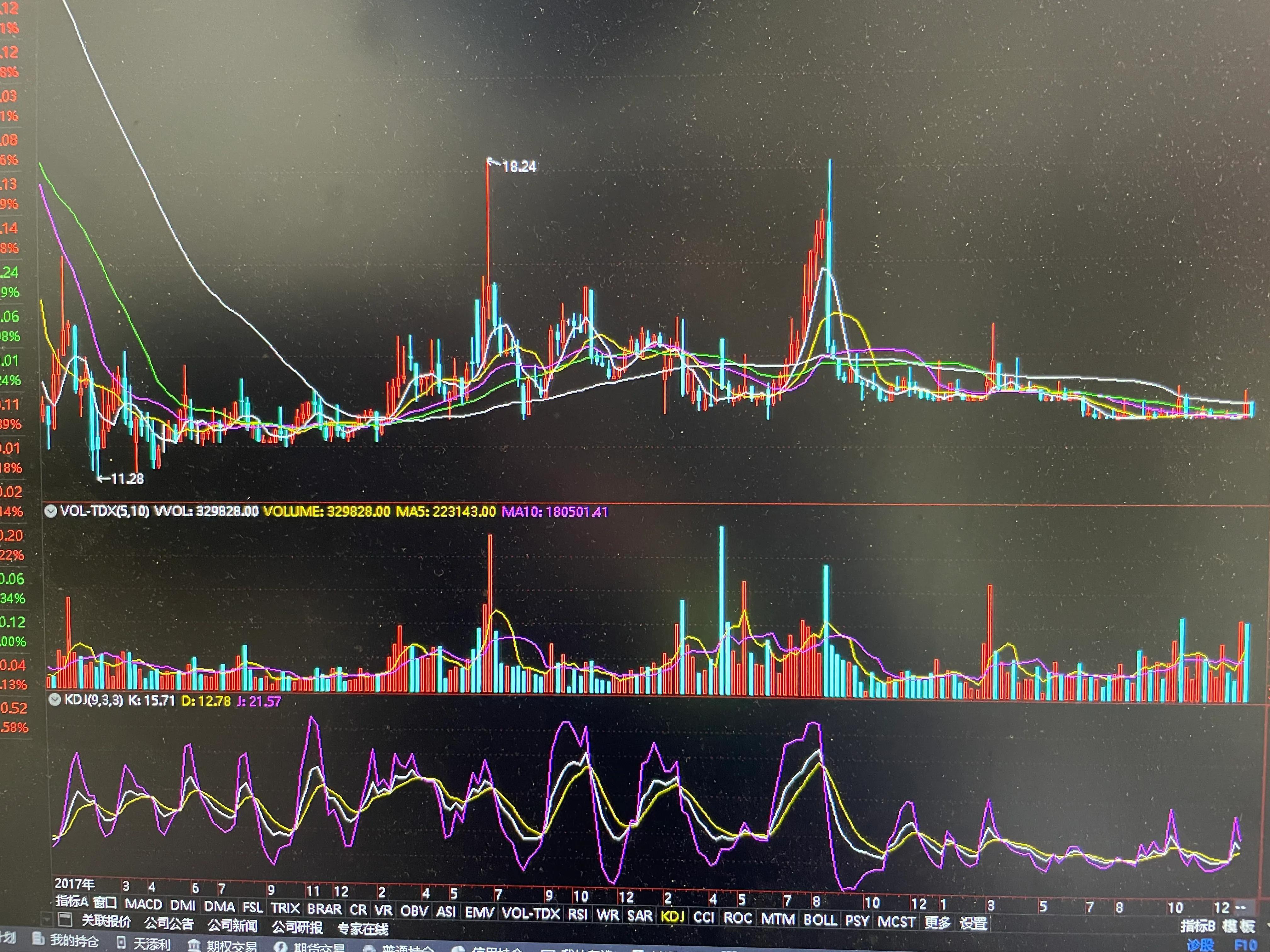Open the 更多 indicators list
This screenshot has height=952, width=1270.
tap(937, 923)
